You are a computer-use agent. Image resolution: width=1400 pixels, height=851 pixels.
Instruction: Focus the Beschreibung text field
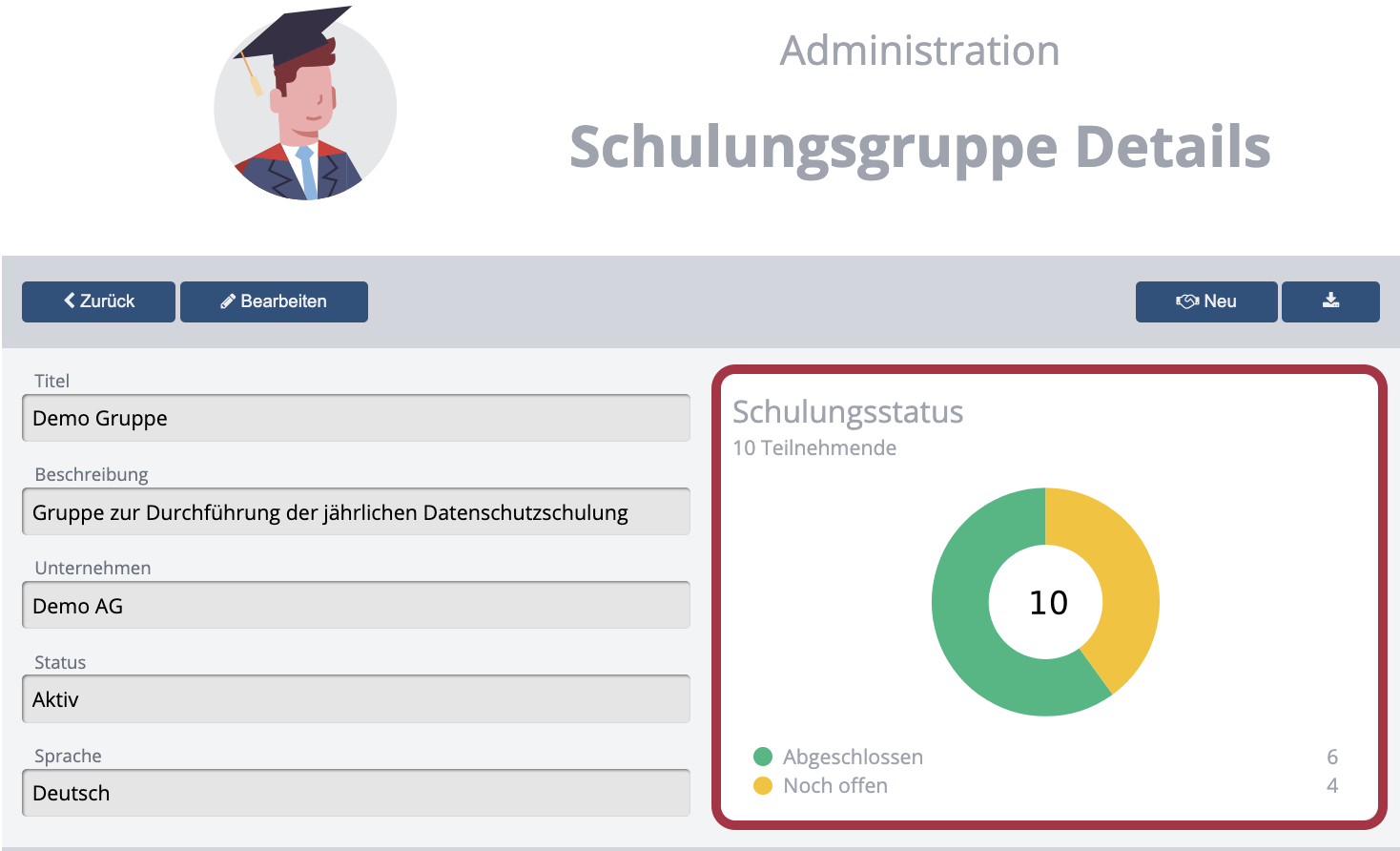point(356,512)
